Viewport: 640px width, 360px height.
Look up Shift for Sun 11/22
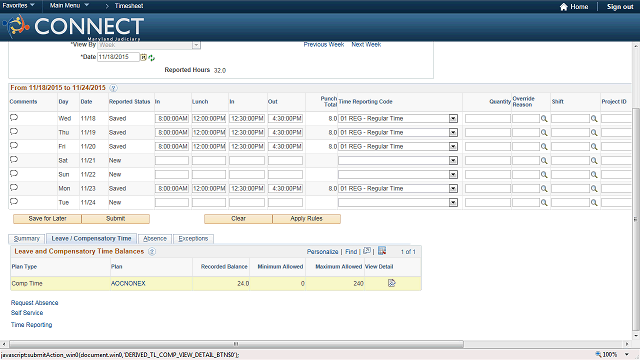pyautogui.click(x=594, y=175)
